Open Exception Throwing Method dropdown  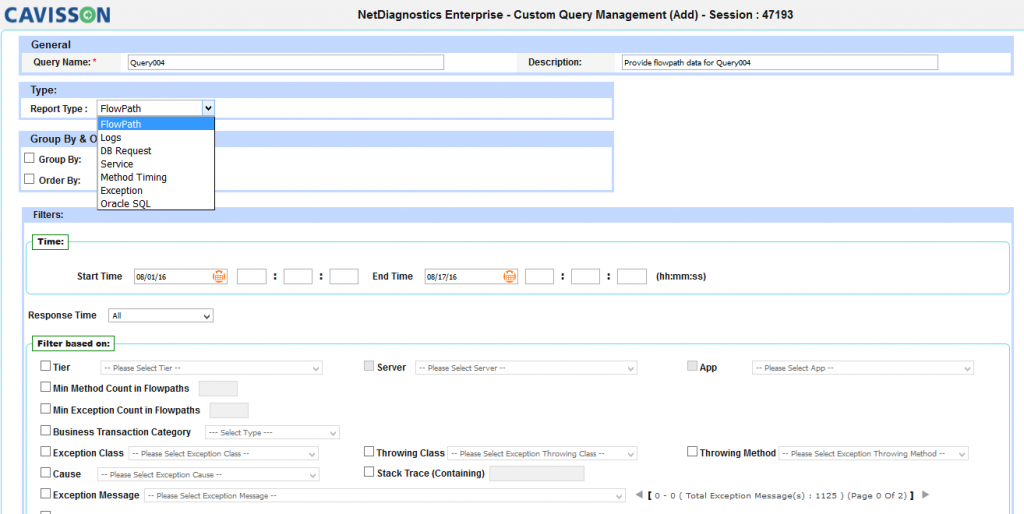[873, 453]
